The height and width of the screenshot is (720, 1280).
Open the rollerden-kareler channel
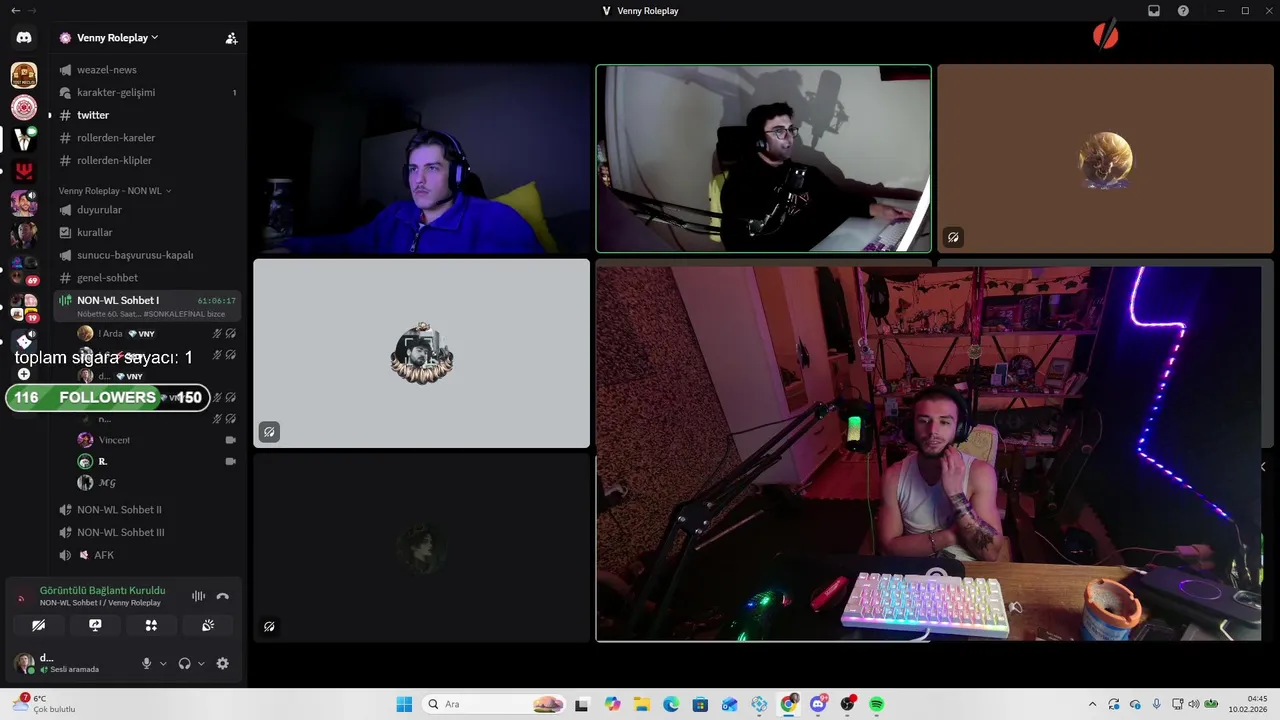tap(148, 138)
